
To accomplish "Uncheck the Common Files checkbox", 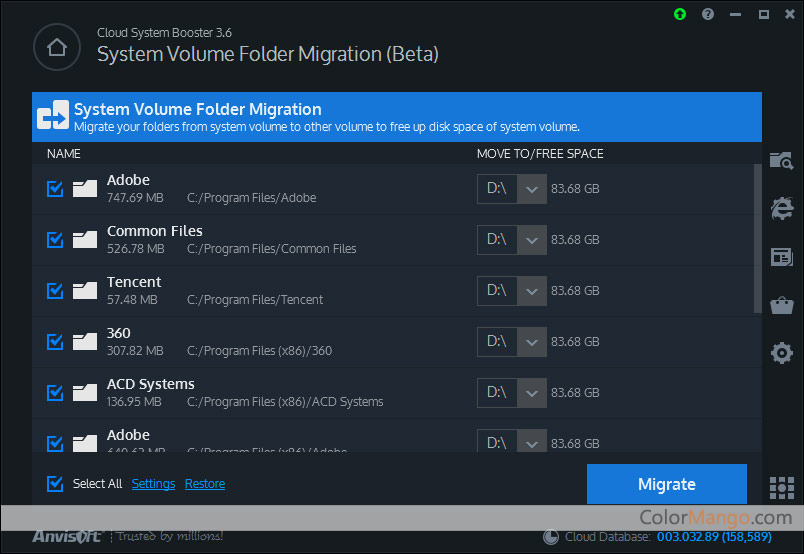I will 55,240.
